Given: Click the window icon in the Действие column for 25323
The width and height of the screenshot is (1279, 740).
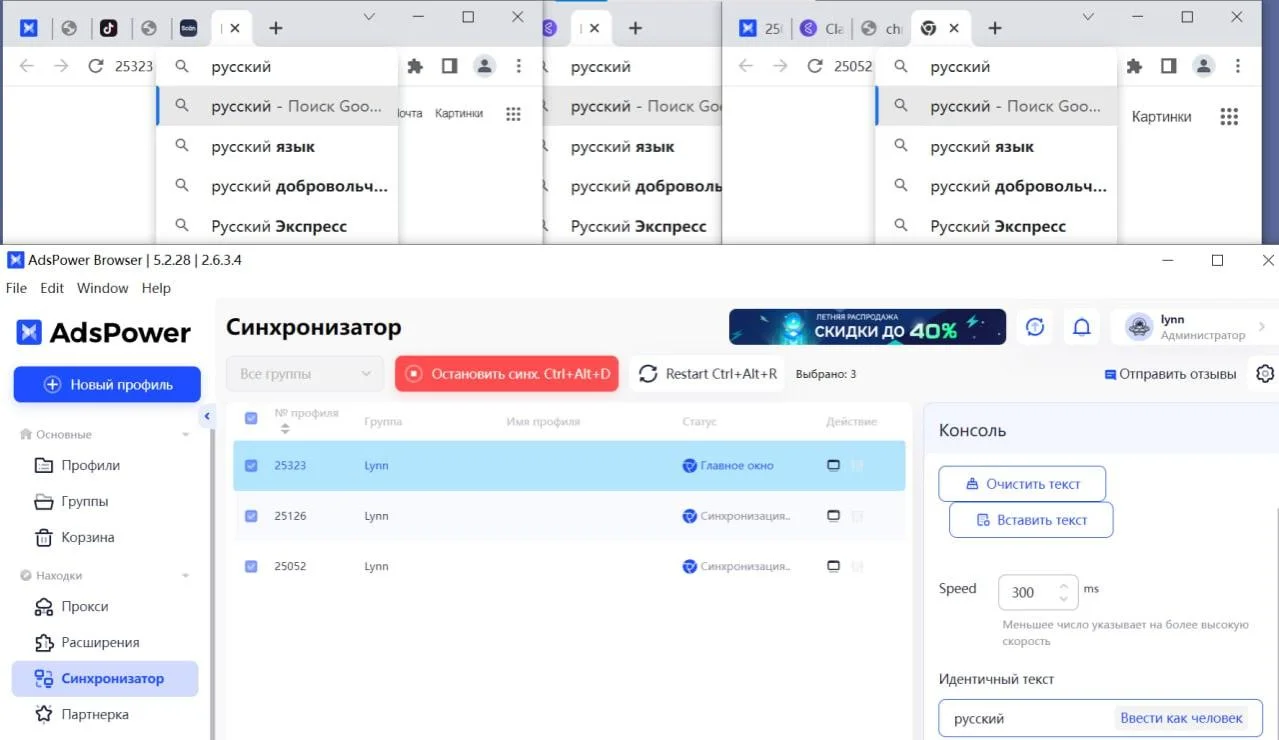Looking at the screenshot, I should [x=831, y=464].
